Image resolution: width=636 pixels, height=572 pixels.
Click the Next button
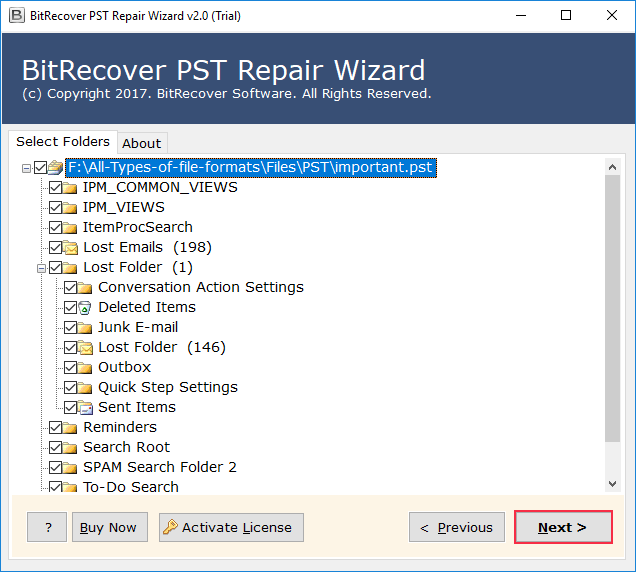tap(563, 527)
